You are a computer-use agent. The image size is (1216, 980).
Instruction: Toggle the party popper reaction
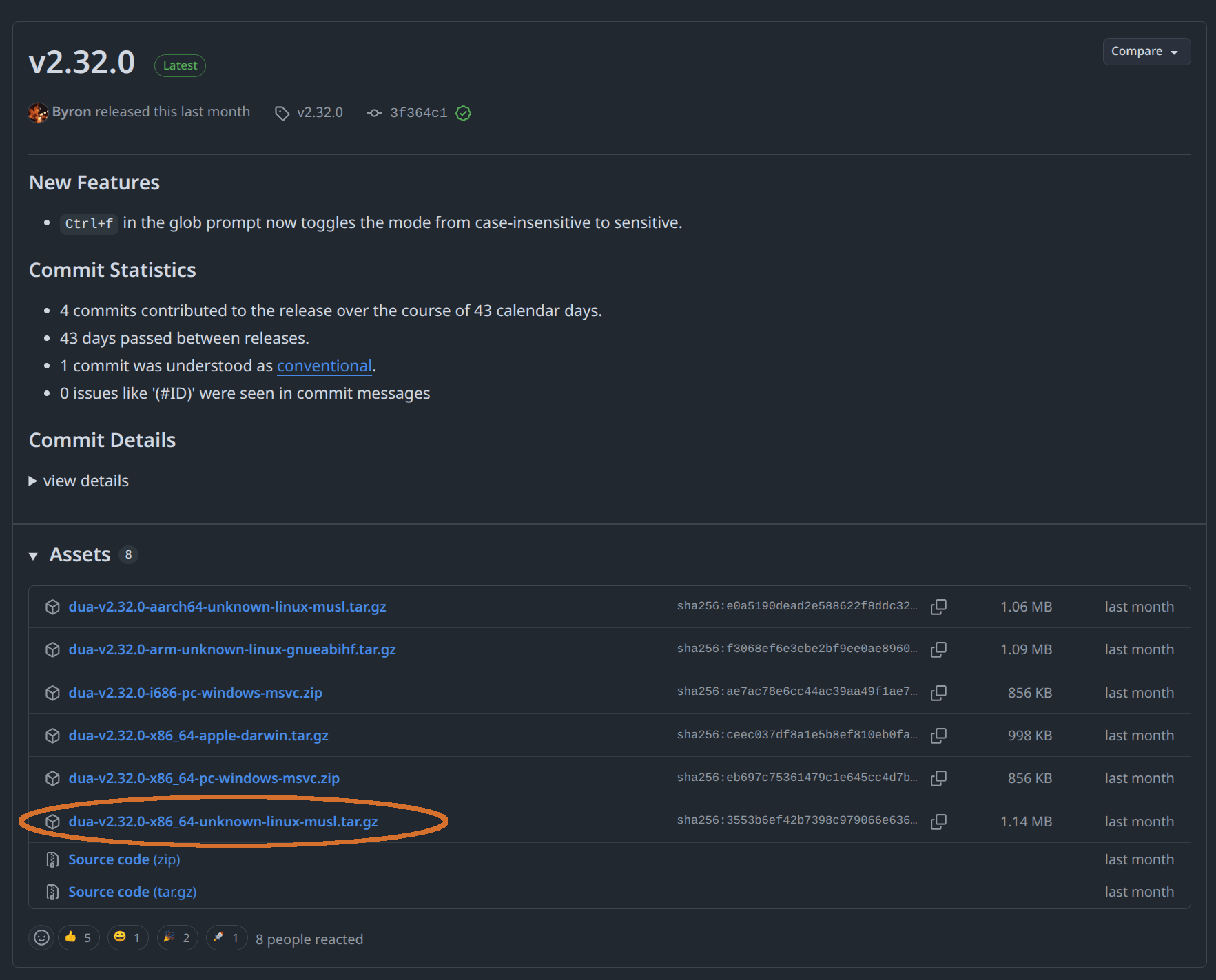177,938
